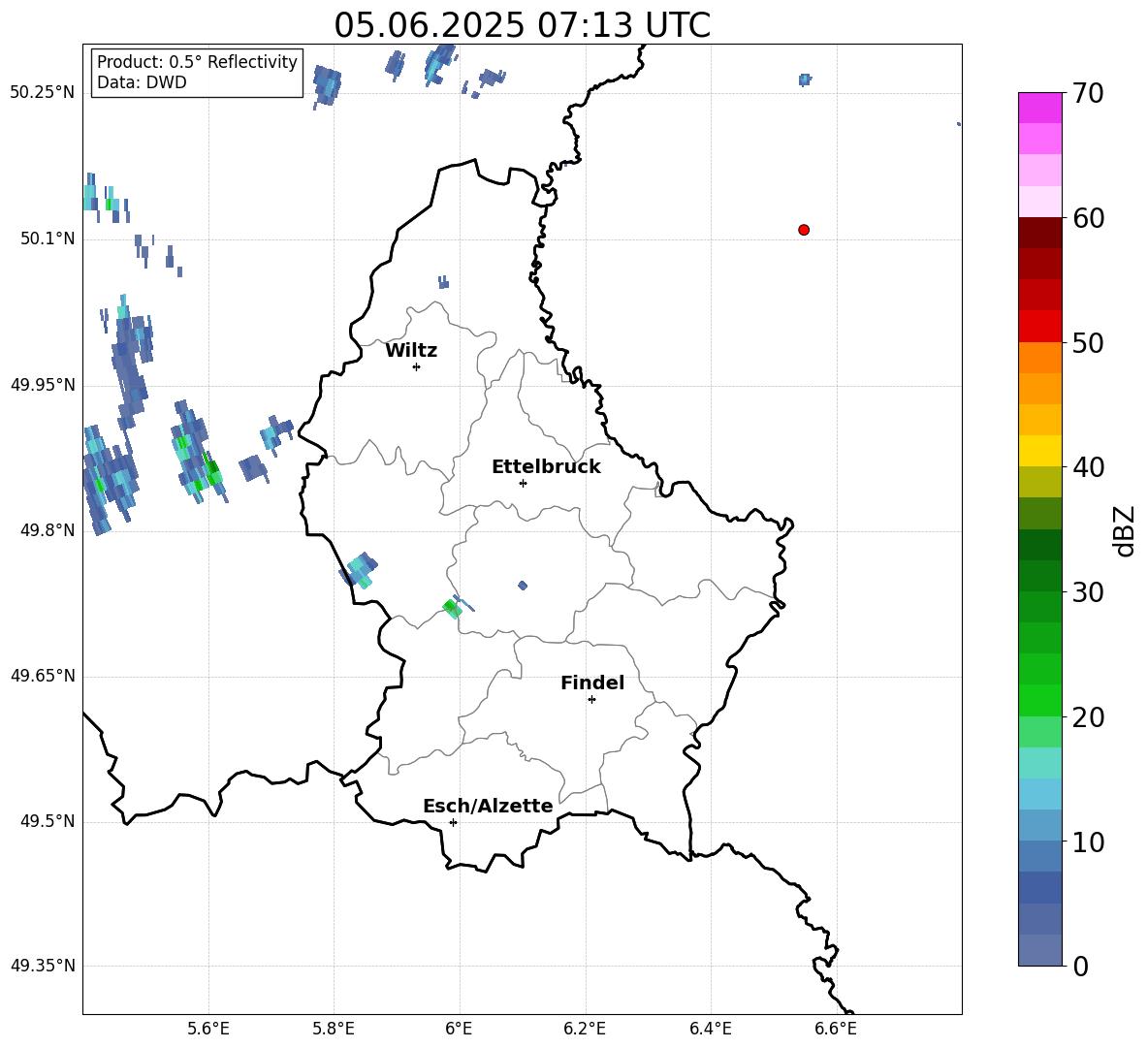Click the green radar echo south of Wiltz region
This screenshot has width=1148, height=1048.
coord(453,608)
